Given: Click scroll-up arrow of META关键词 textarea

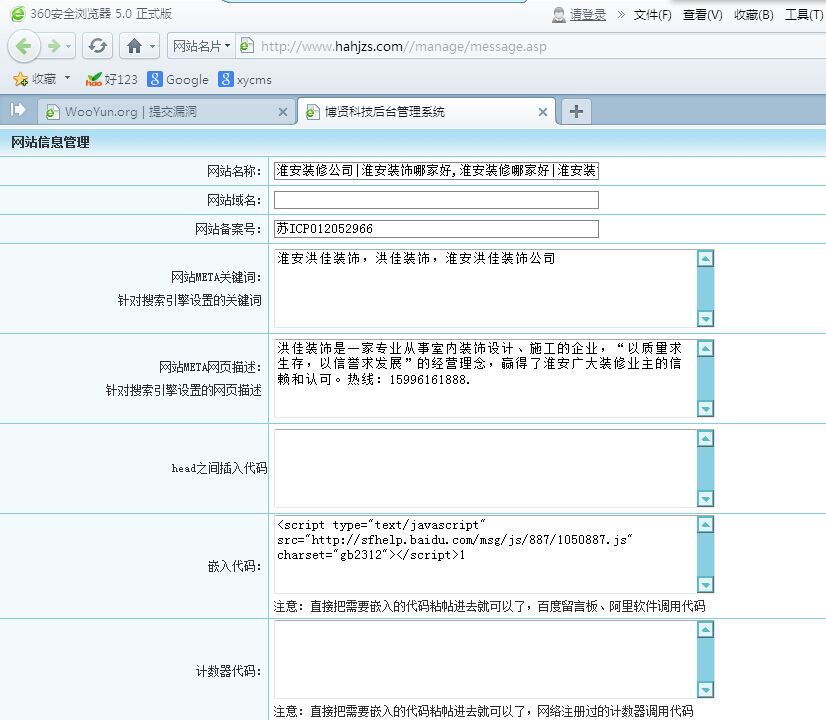Looking at the screenshot, I should click(705, 259).
